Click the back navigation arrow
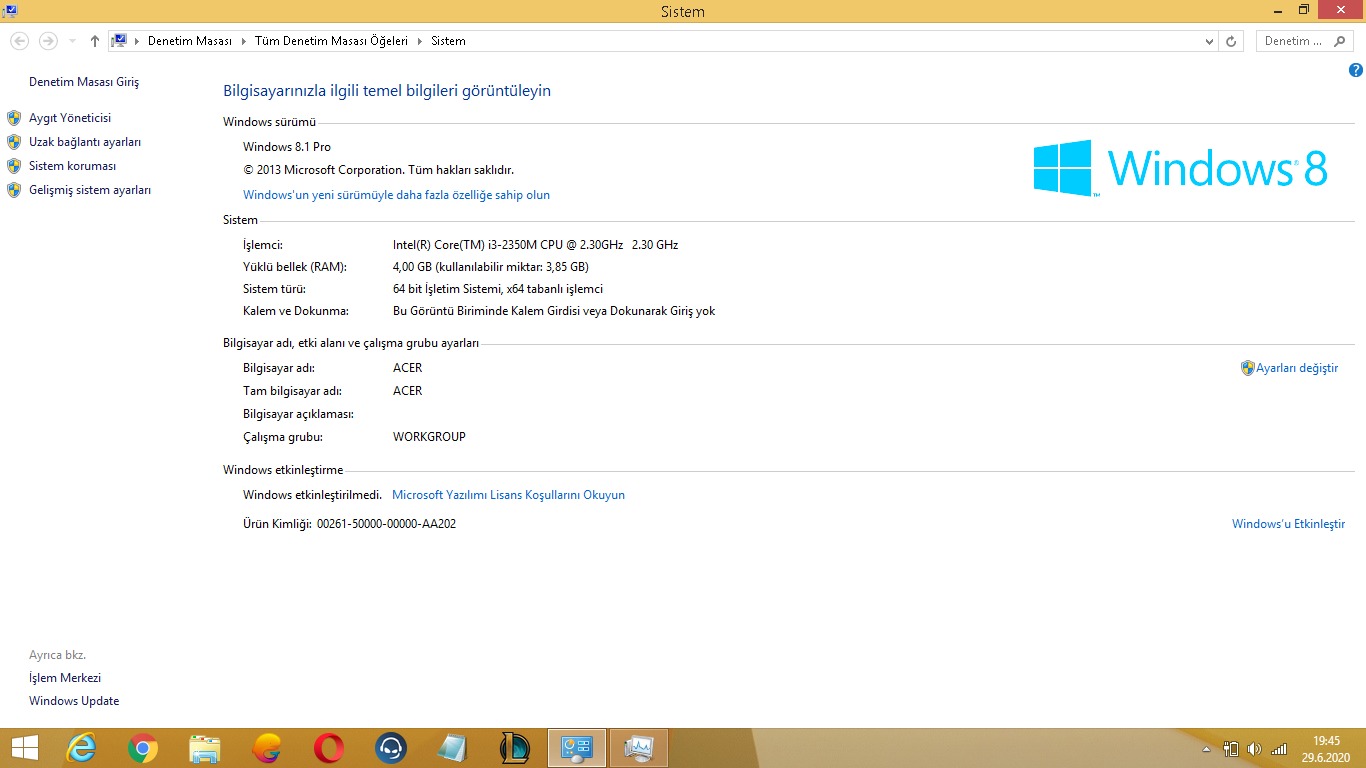The image size is (1366, 768). [19, 41]
